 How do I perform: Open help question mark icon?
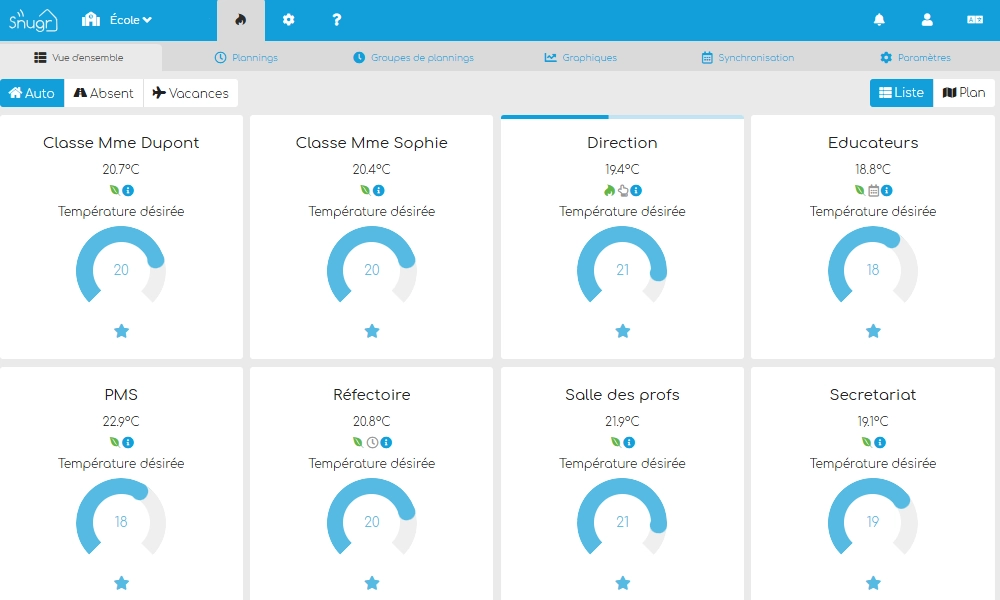[337, 20]
